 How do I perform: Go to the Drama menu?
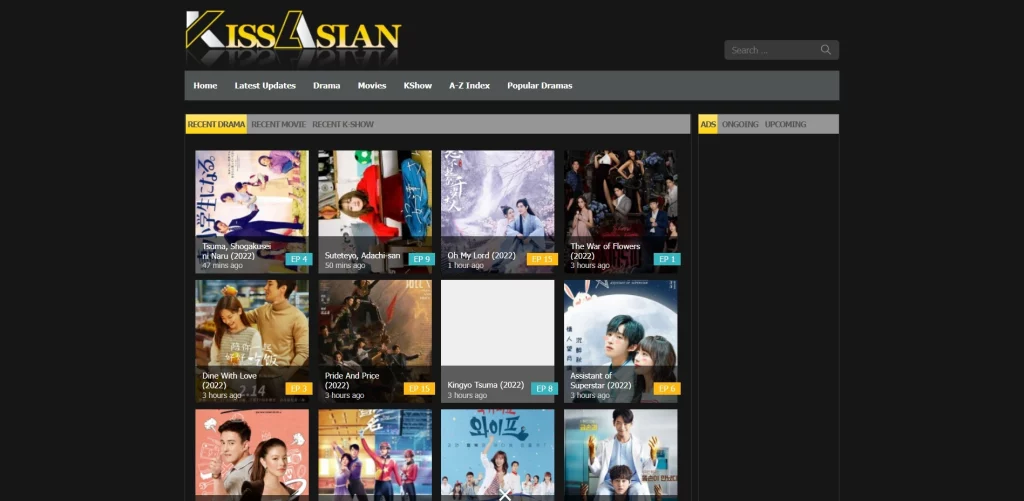tap(327, 86)
